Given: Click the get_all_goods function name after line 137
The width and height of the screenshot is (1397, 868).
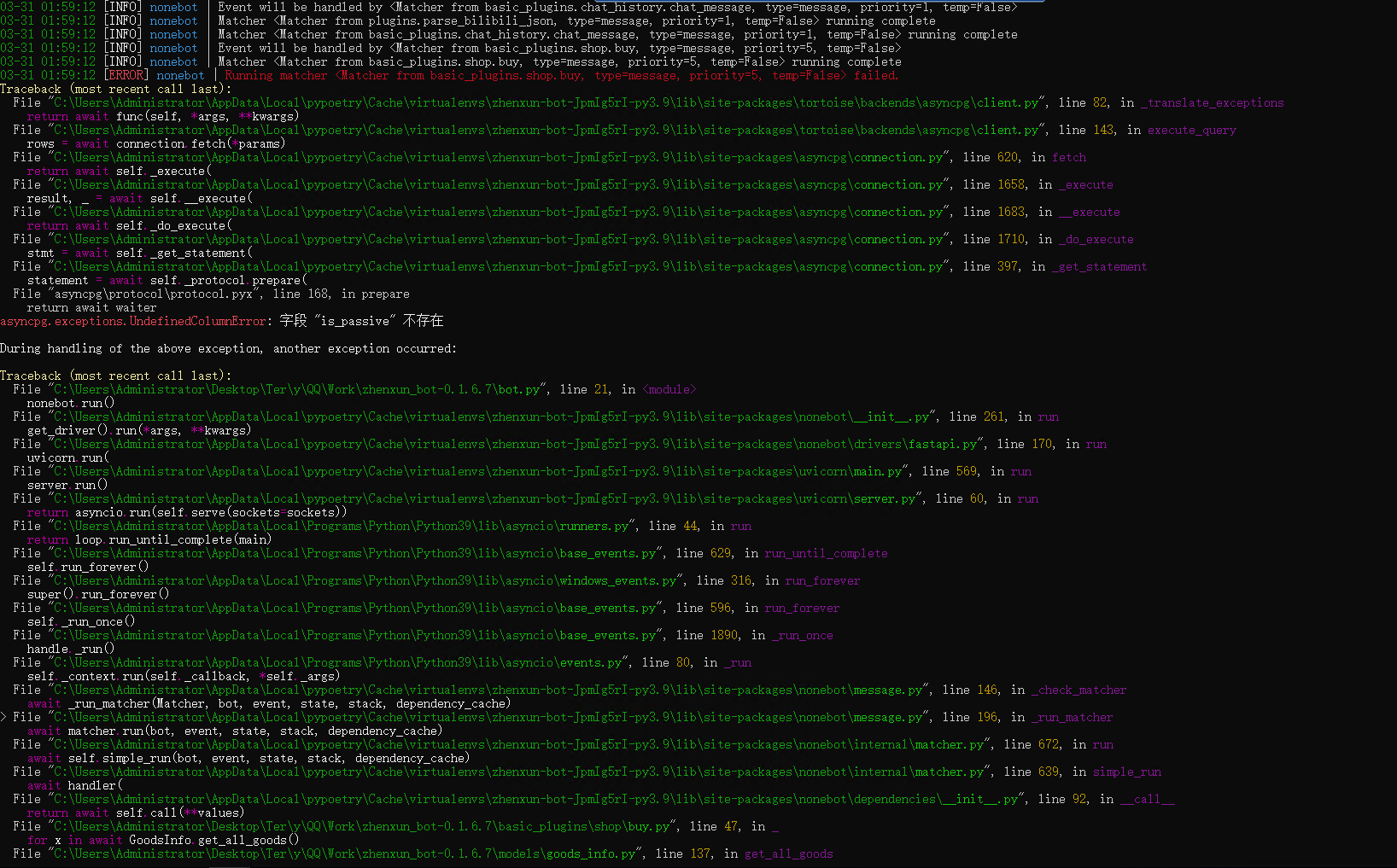Looking at the screenshot, I should [x=789, y=853].
